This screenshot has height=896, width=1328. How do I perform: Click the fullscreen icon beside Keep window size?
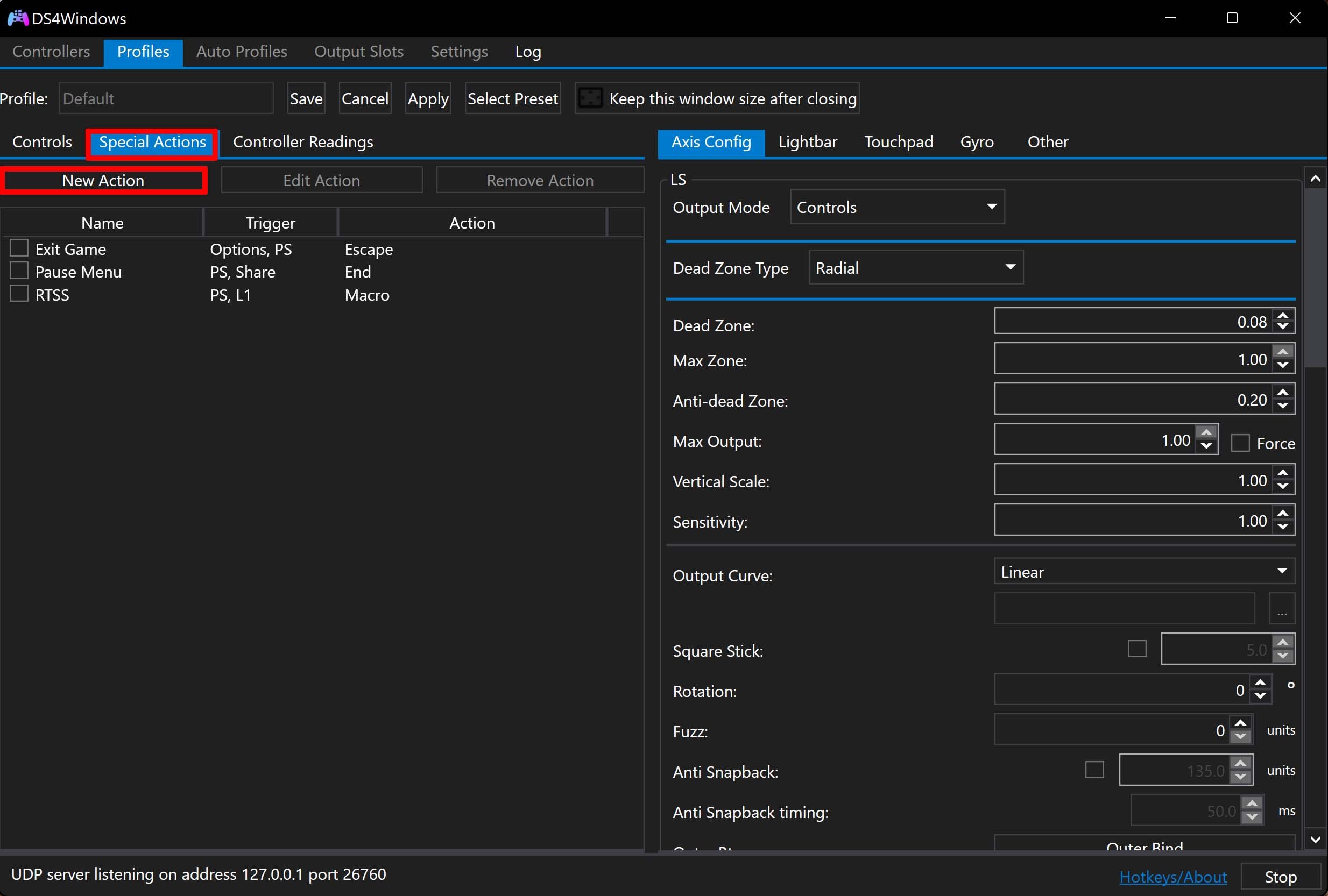(x=590, y=98)
